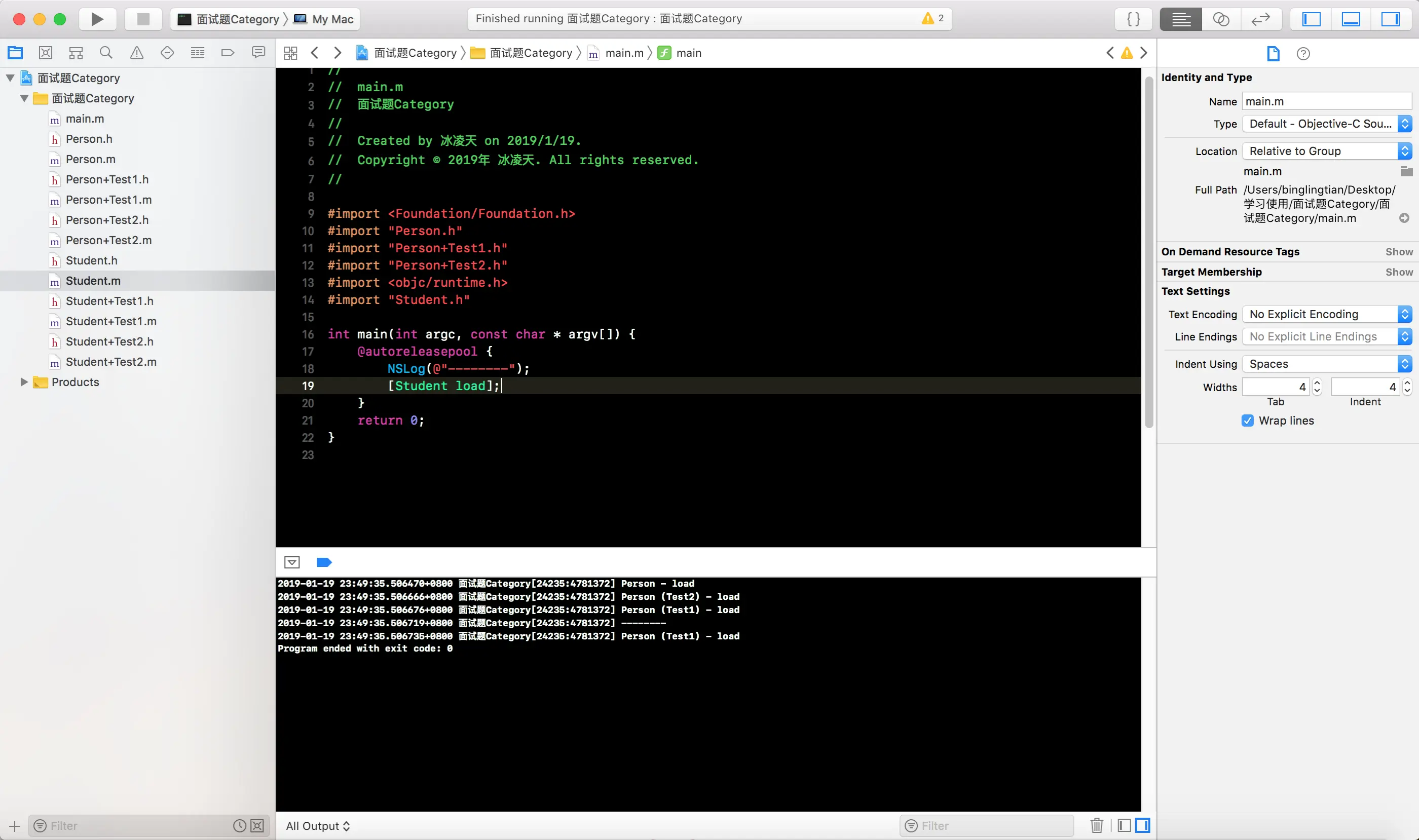
Task: Increase the Tab width stepper
Action: pos(1317,383)
